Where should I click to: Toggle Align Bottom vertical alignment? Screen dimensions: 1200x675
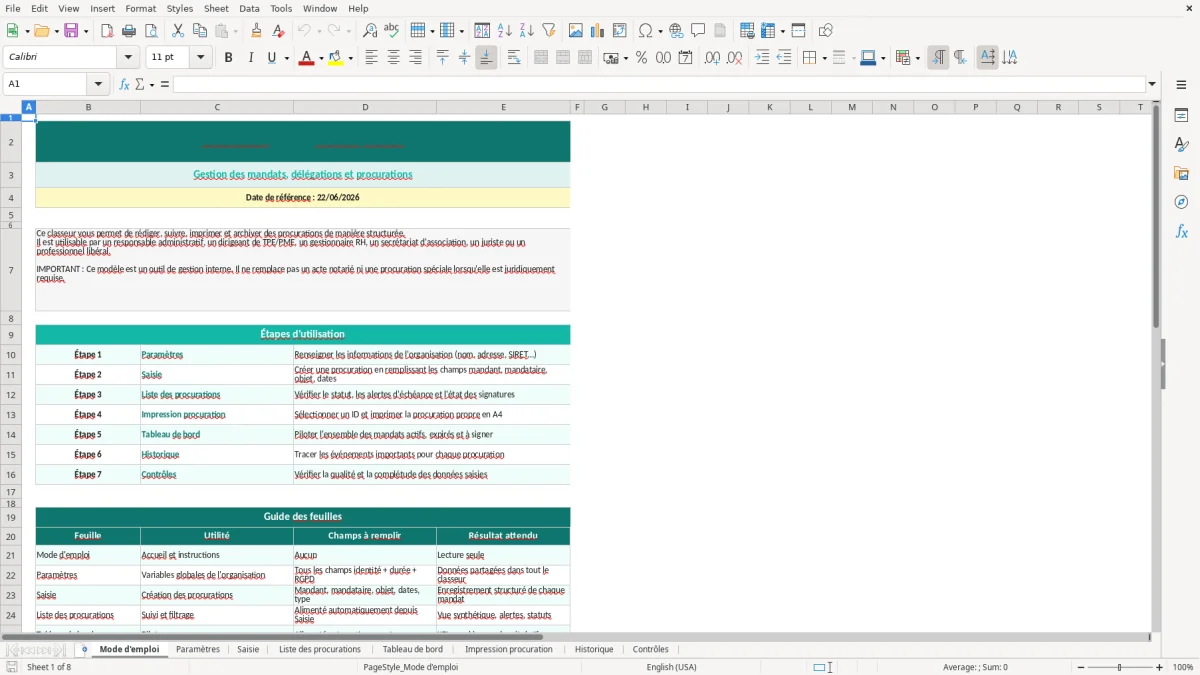(486, 58)
